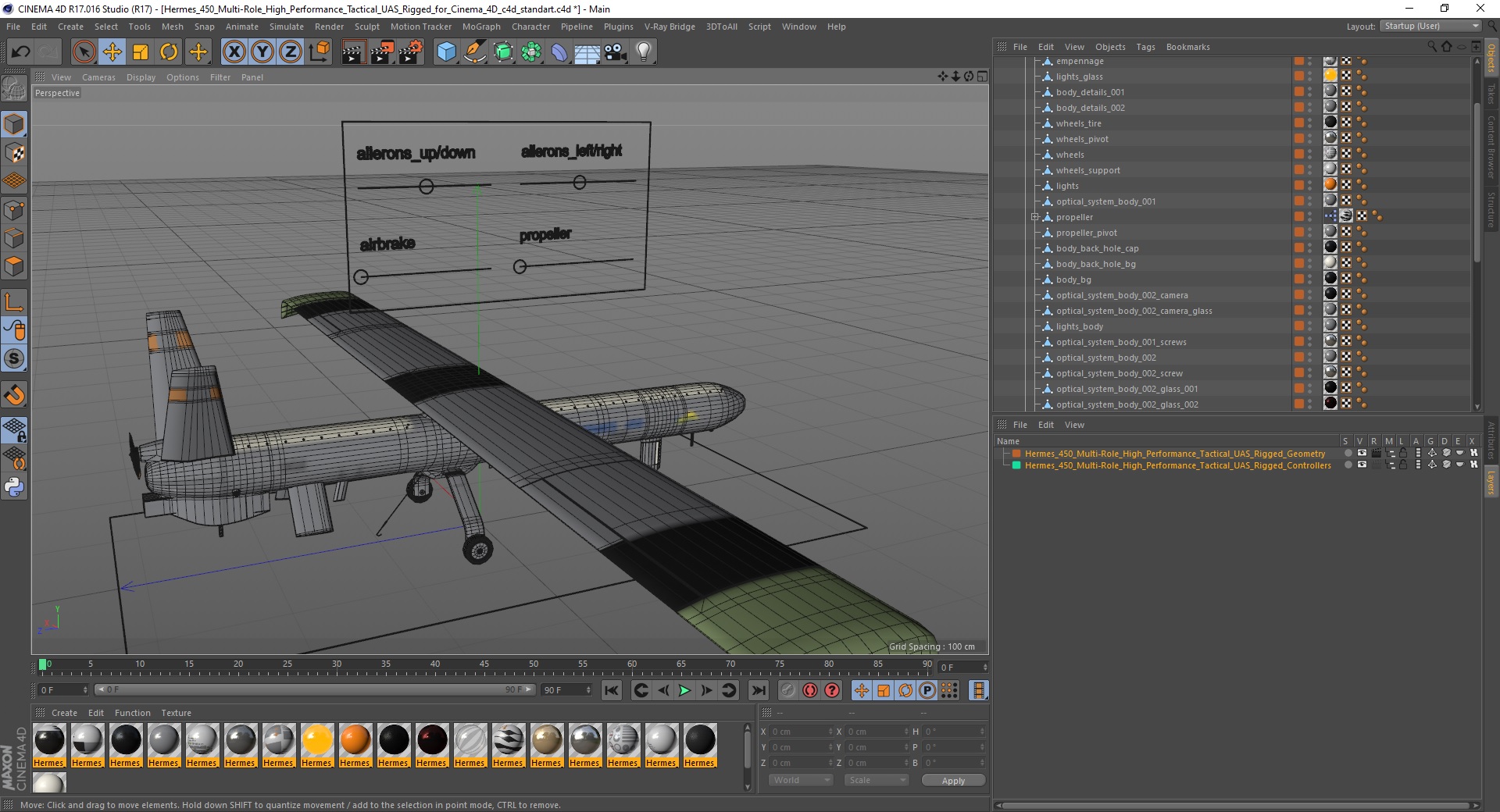
Task: Switch coordinate system icon
Action: pos(319,52)
